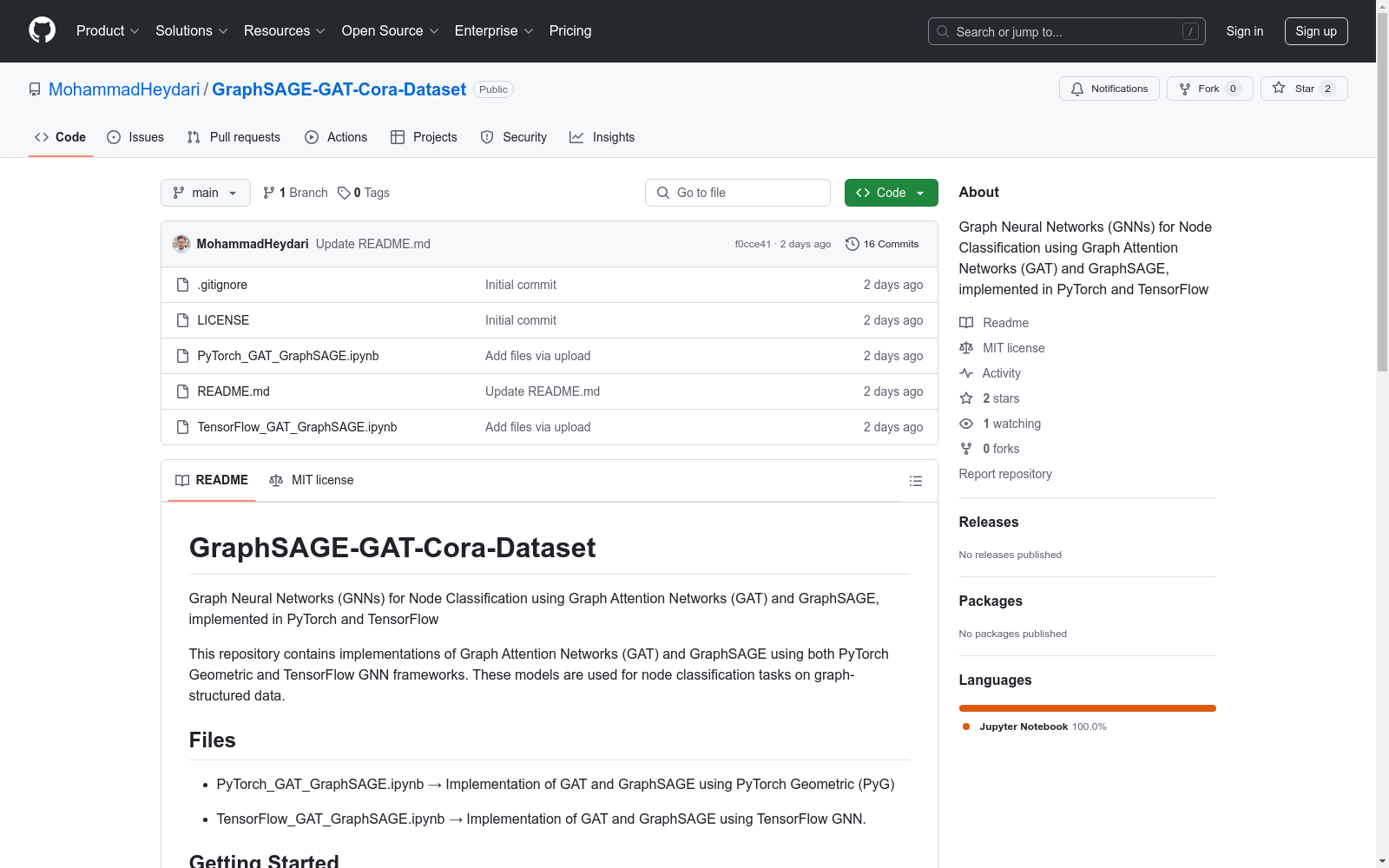Open the Projects tab
The width and height of the screenshot is (1389, 868).
click(424, 137)
